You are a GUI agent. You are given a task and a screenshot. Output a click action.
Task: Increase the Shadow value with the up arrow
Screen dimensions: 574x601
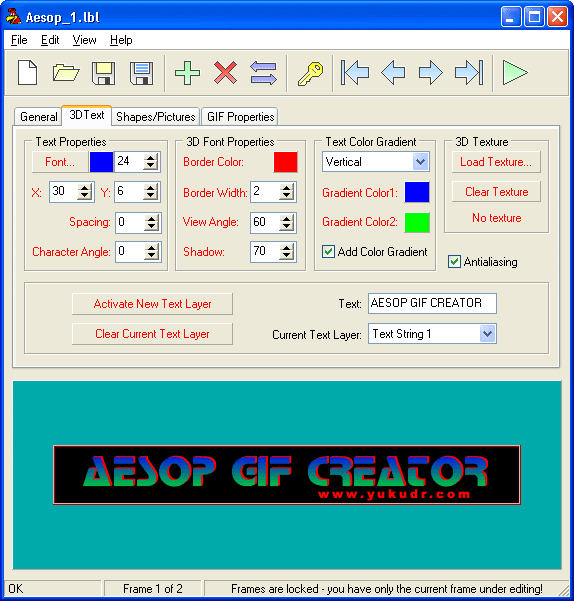click(287, 248)
